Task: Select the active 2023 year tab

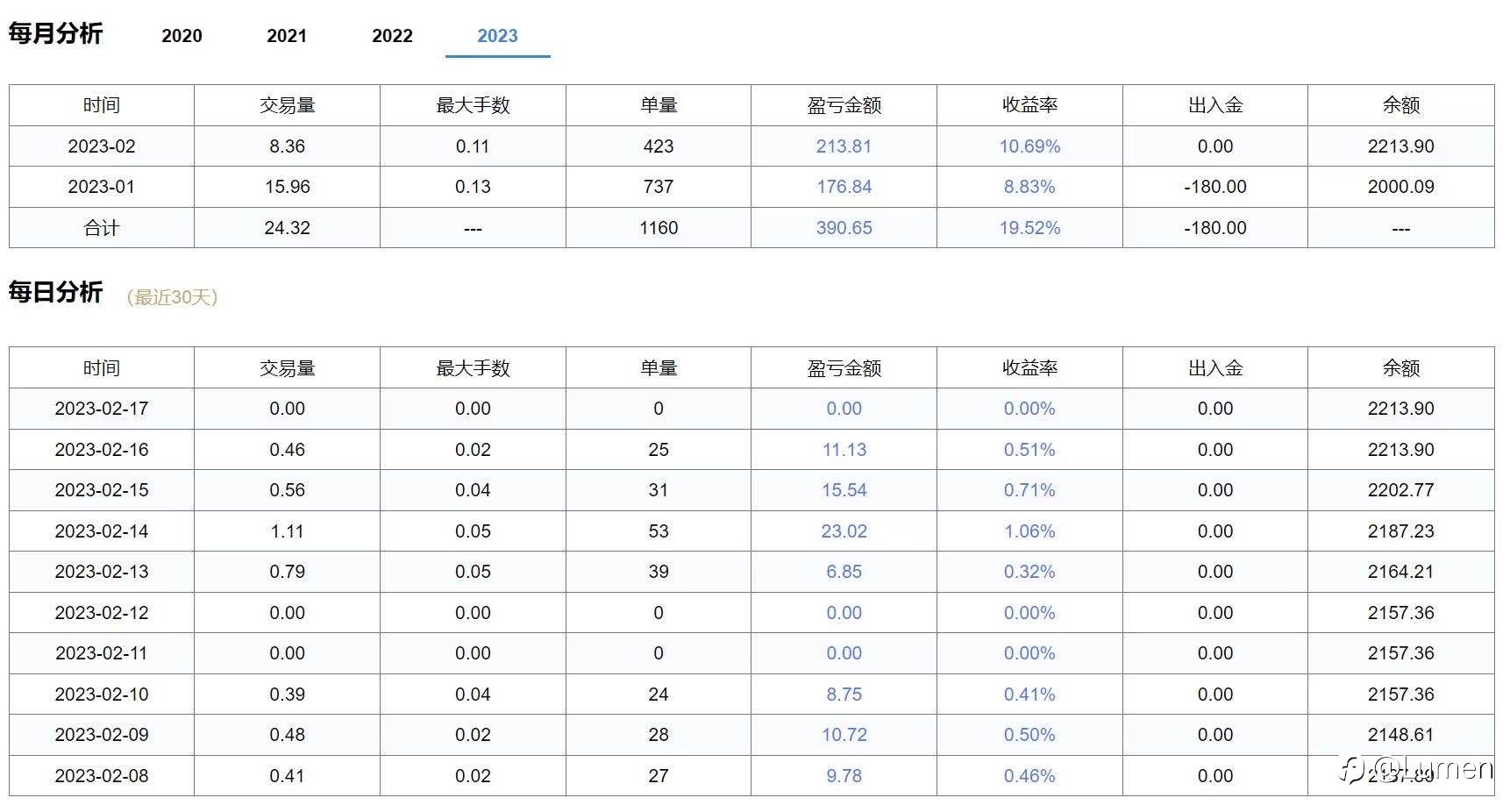Action: [x=497, y=36]
